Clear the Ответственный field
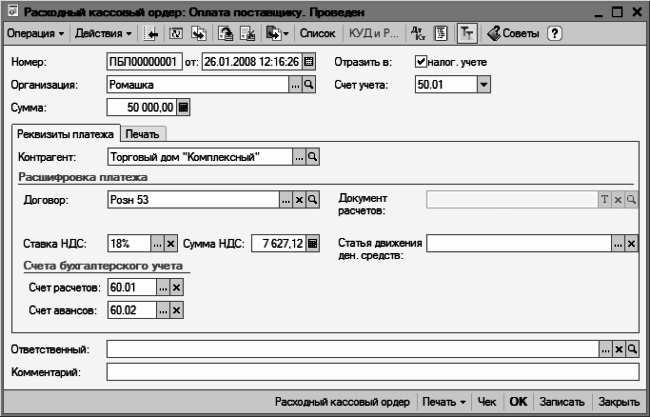This screenshot has width=650, height=417. coord(619,349)
